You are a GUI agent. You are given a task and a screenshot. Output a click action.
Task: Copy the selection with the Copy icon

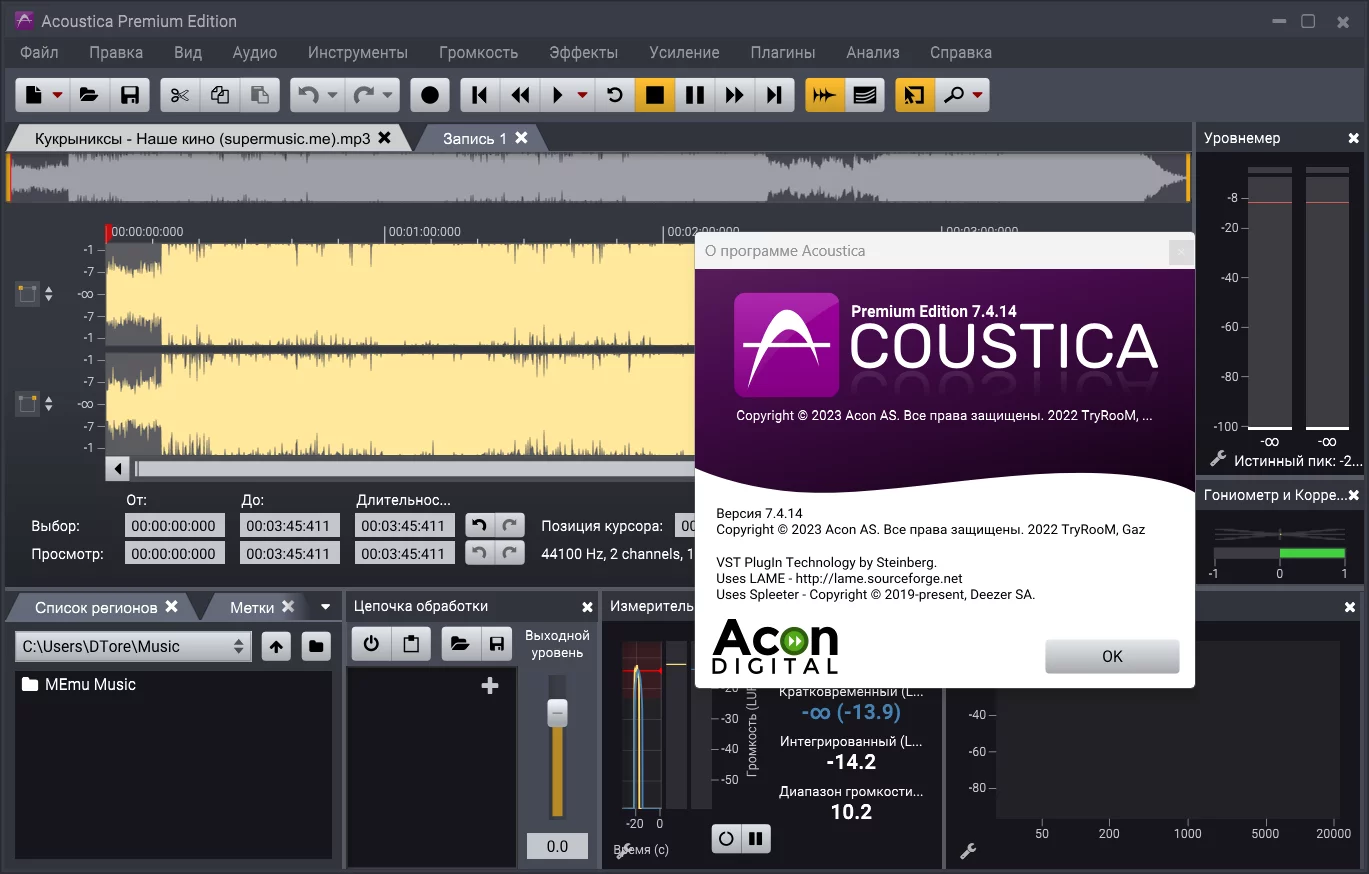[220, 95]
